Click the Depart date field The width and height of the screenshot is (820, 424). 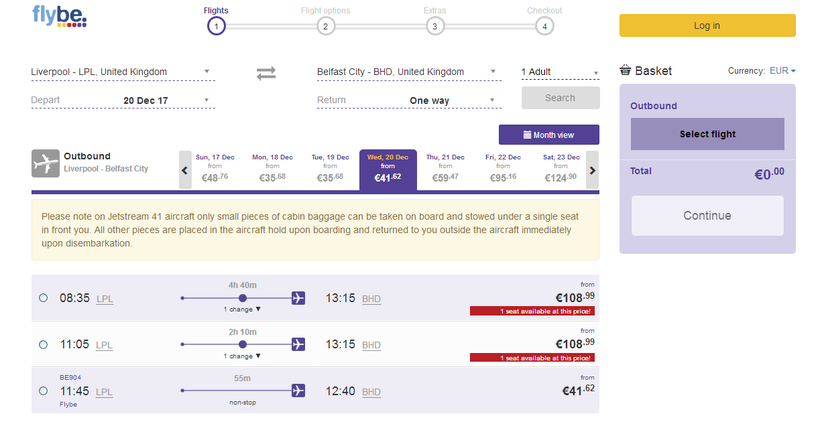(x=122, y=101)
